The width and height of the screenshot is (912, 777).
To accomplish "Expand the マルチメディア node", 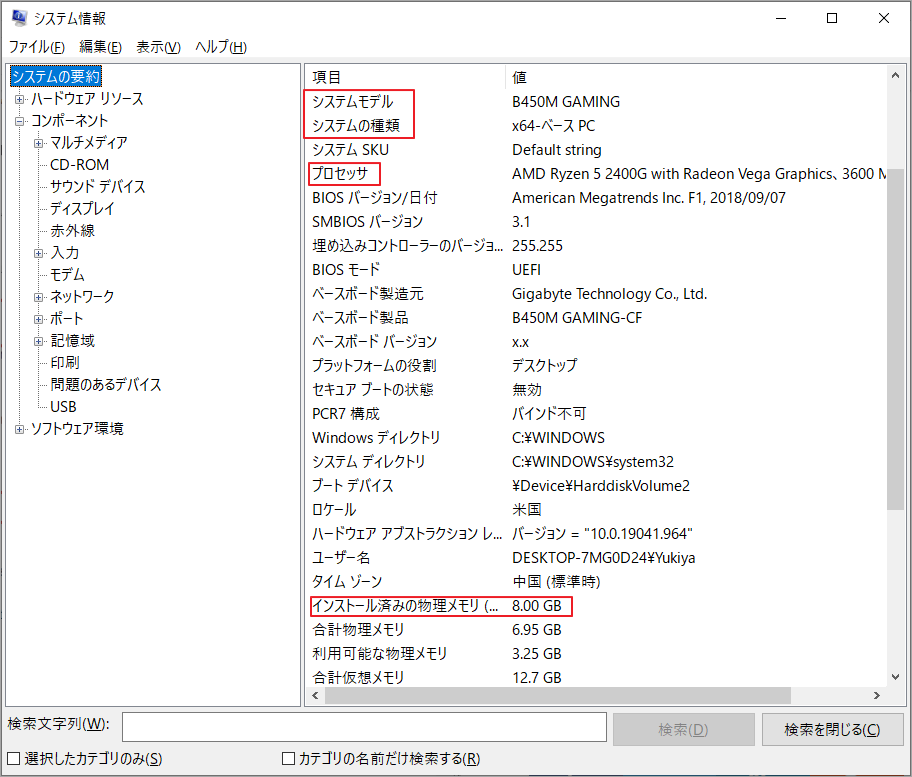I will (x=38, y=144).
